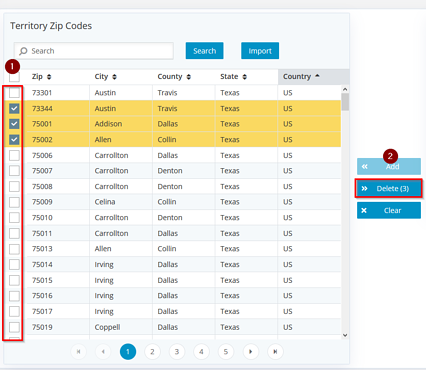Check the box for zip 75008
The image size is (426, 370).
tap(14, 186)
